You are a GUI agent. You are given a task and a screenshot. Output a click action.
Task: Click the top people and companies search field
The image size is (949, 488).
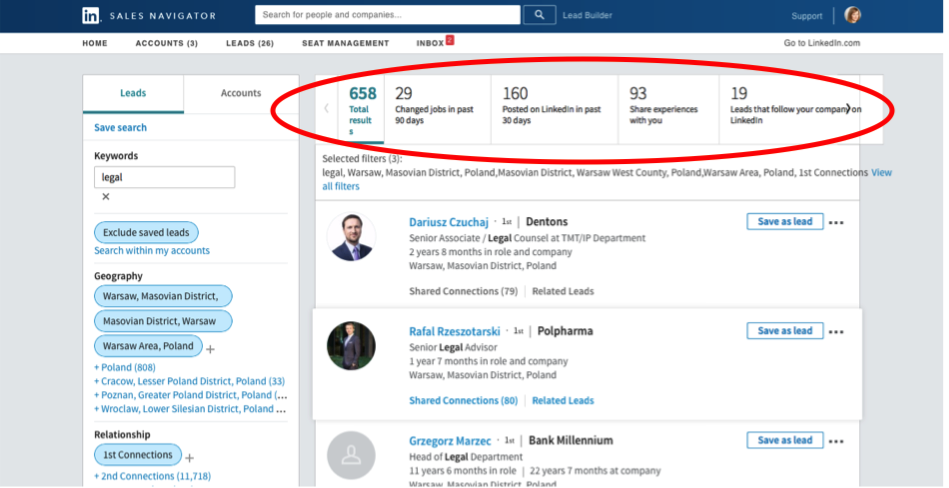pyautogui.click(x=387, y=15)
